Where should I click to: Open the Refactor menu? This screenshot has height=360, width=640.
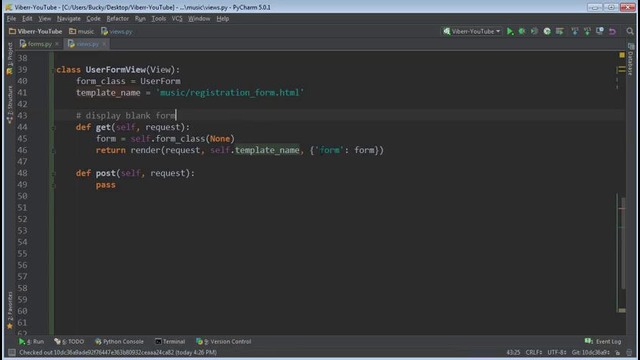[118, 19]
